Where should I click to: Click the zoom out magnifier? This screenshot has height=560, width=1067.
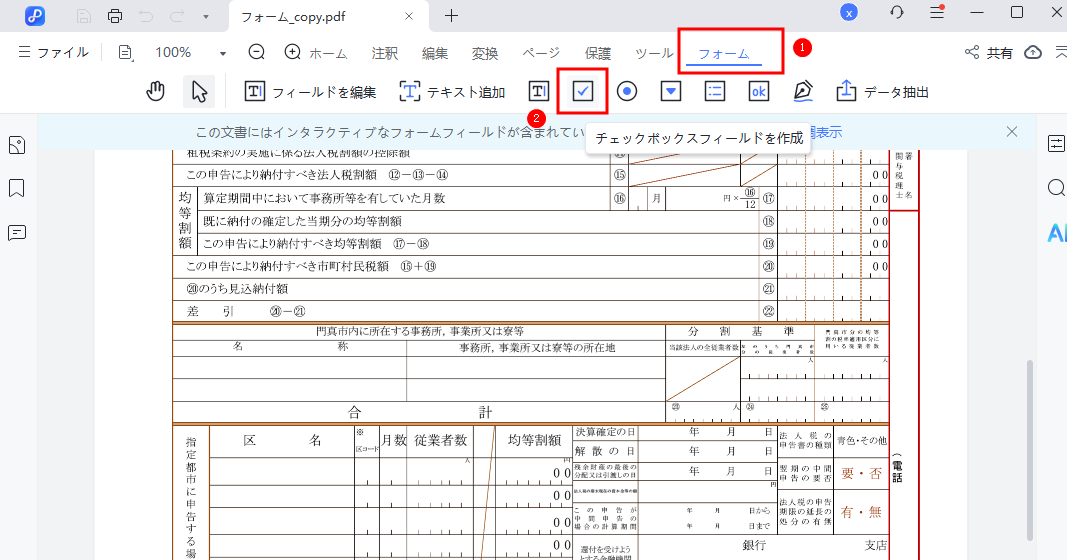257,52
